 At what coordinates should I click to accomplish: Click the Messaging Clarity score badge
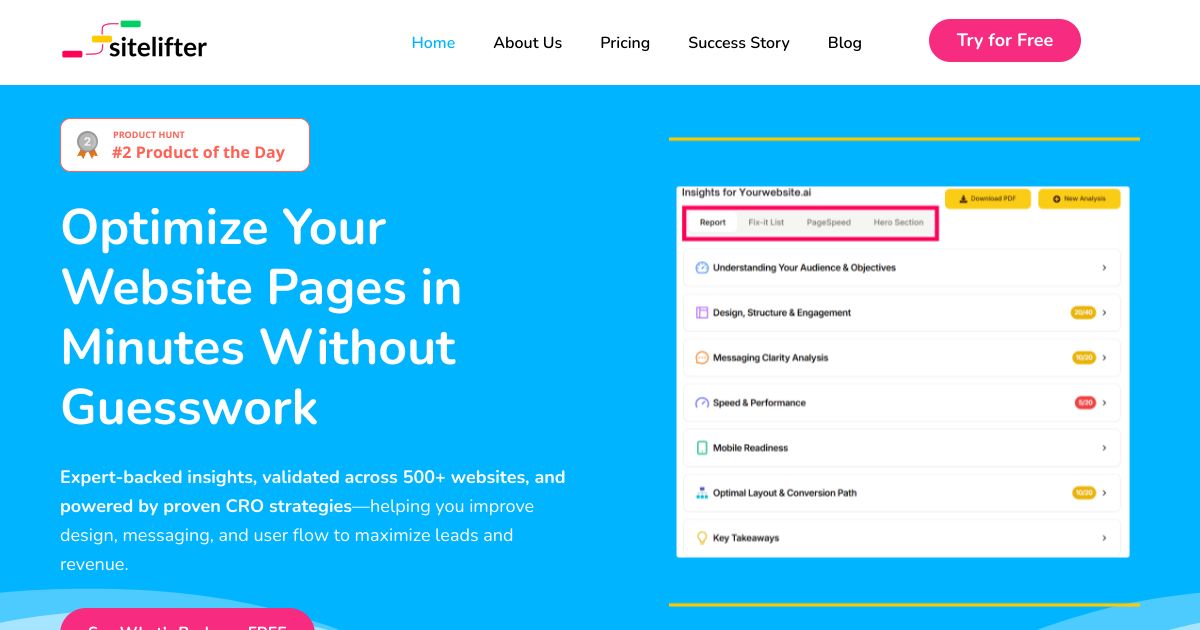tap(1083, 358)
